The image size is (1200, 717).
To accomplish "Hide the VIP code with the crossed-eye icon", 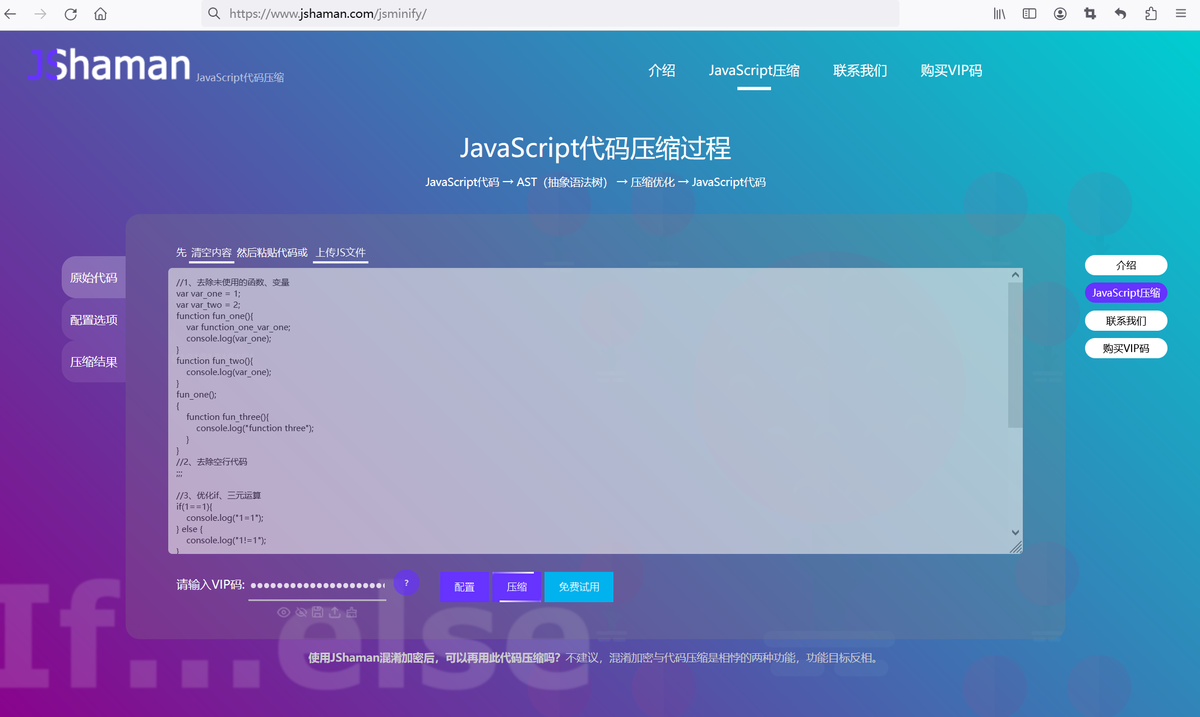I will pos(300,612).
